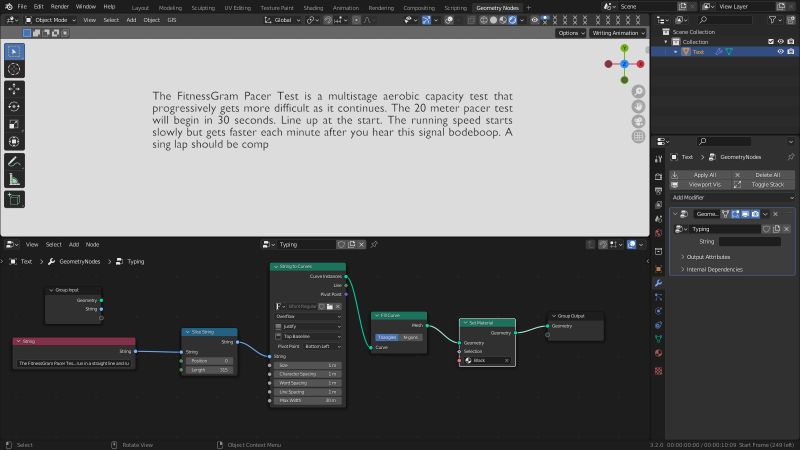Open the Render properties tab

click(658, 177)
